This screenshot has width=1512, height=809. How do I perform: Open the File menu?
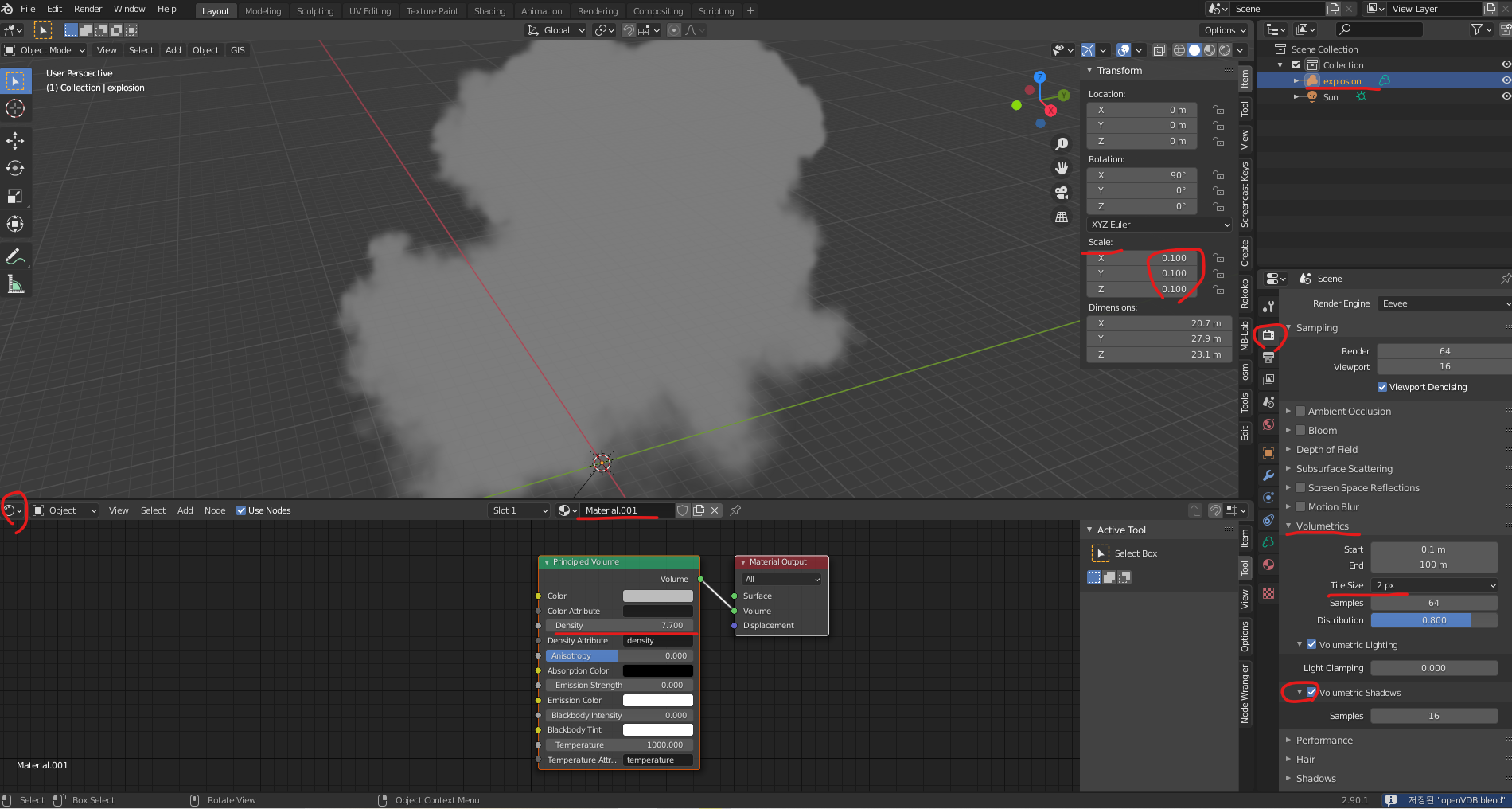(x=28, y=9)
